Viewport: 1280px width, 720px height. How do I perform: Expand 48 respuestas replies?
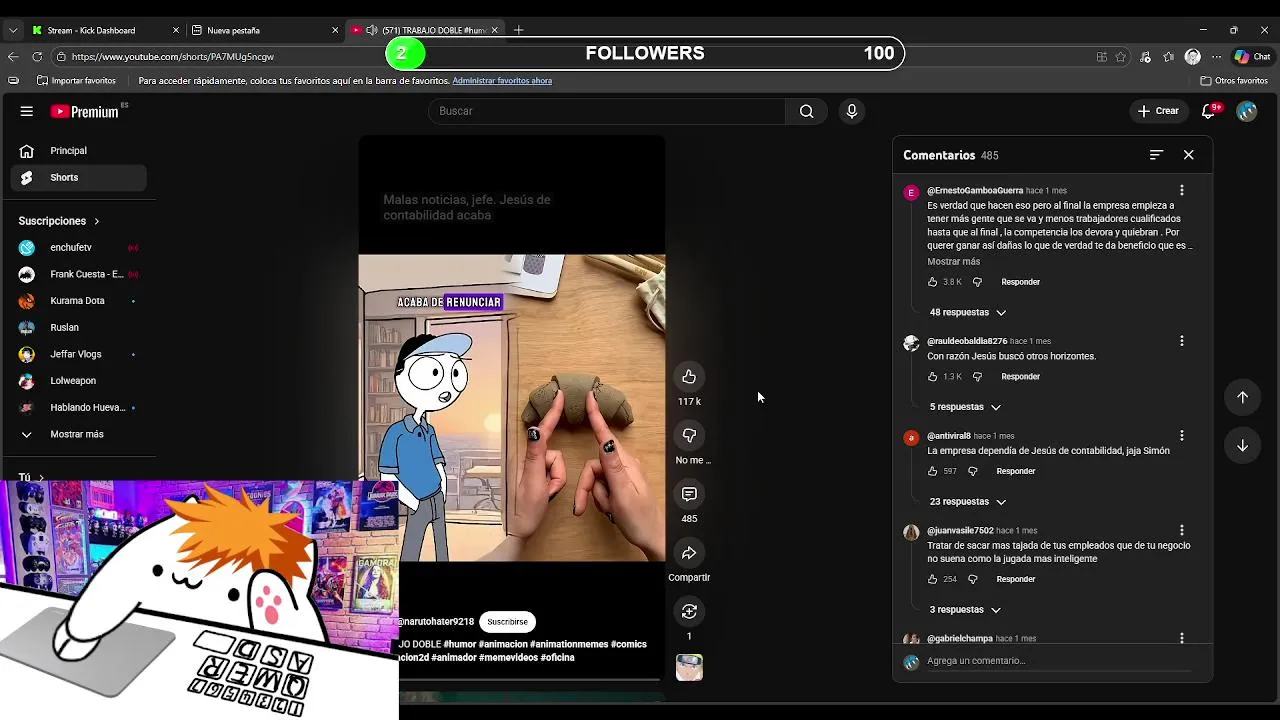point(968,313)
